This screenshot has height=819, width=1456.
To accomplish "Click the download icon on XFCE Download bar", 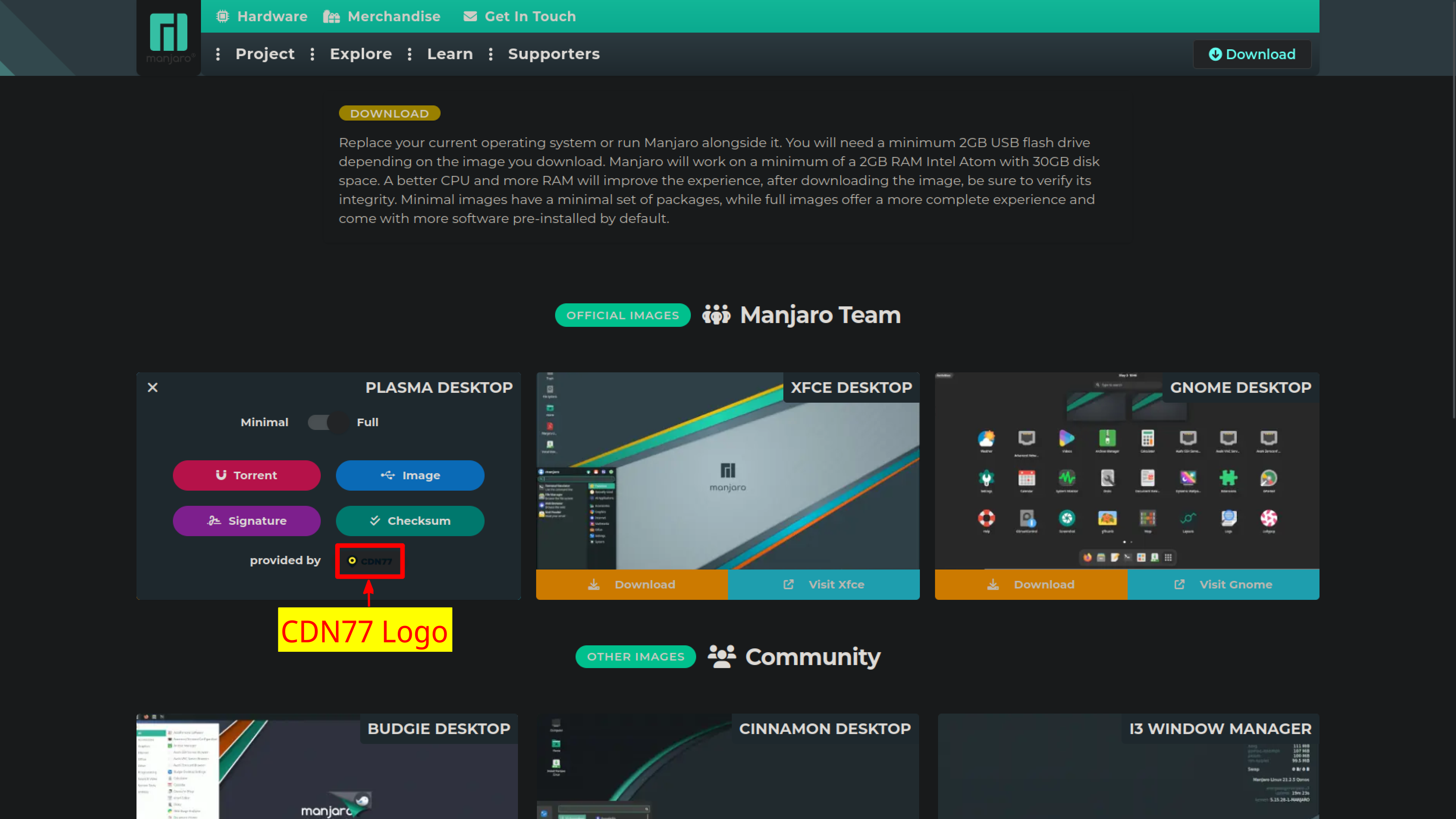I will (594, 584).
